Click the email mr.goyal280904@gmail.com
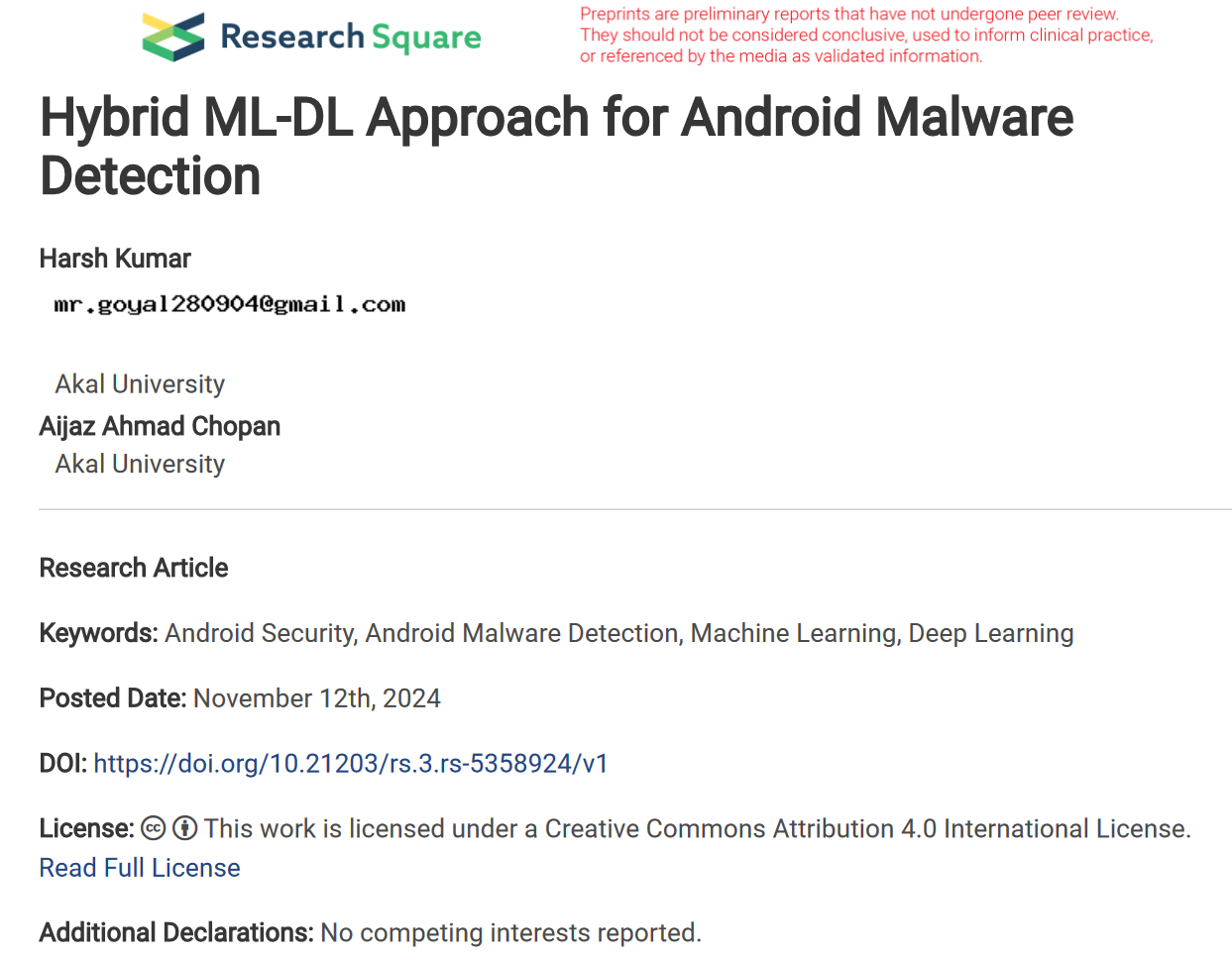 [230, 304]
